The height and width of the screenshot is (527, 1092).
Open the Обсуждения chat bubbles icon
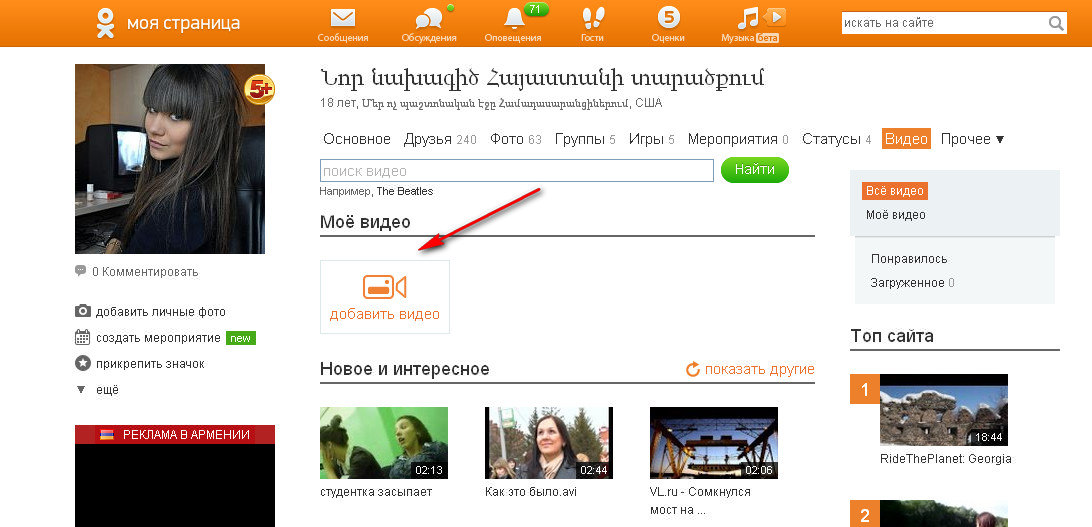(429, 18)
